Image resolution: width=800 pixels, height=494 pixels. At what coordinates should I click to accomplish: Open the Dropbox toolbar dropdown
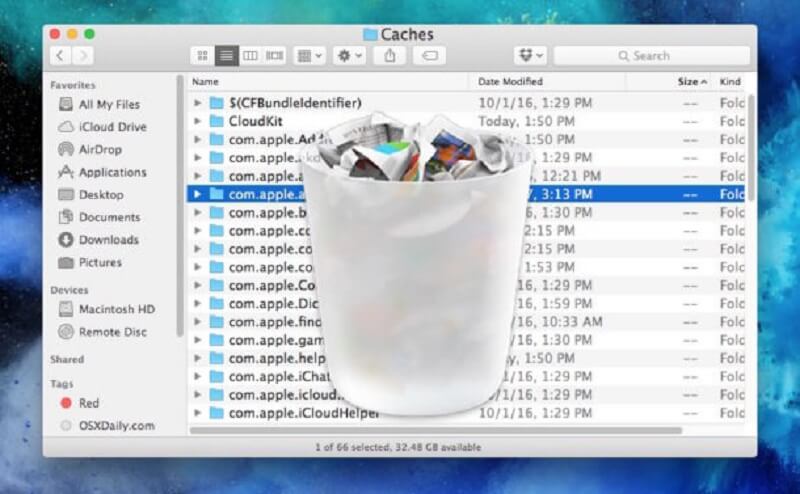pos(530,56)
